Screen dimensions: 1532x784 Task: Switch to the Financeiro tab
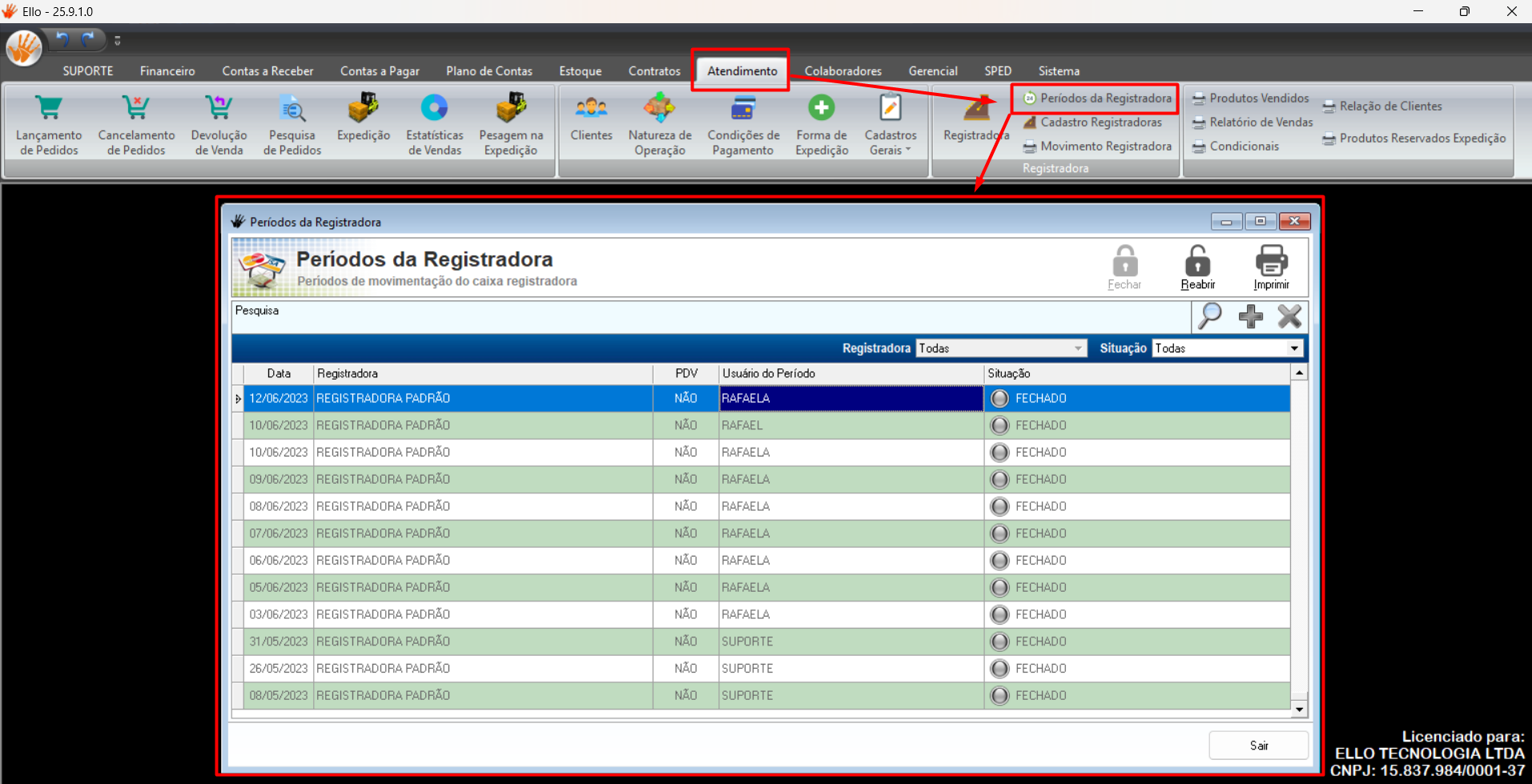pos(167,71)
